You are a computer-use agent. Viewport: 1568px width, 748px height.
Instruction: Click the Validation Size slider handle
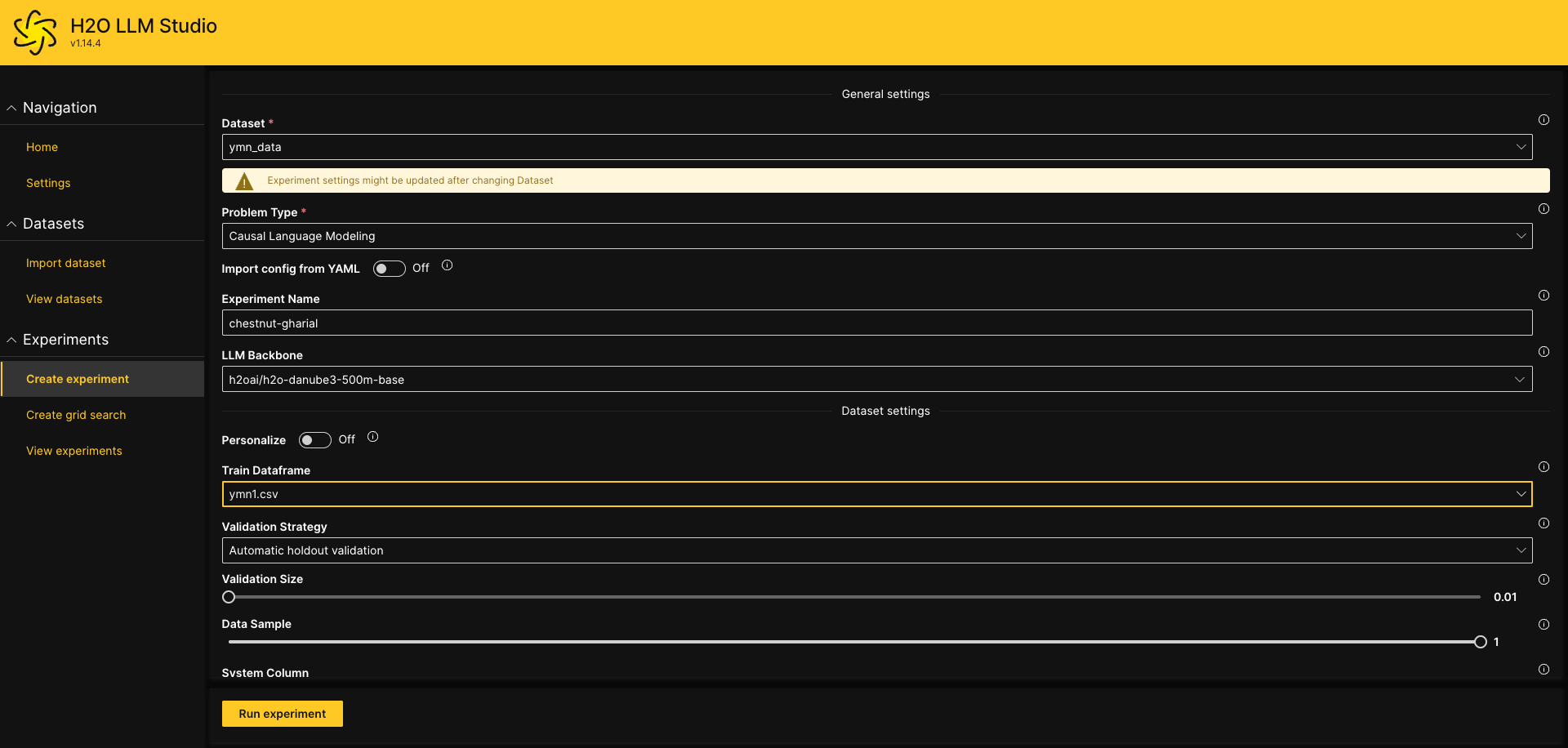pyautogui.click(x=229, y=597)
